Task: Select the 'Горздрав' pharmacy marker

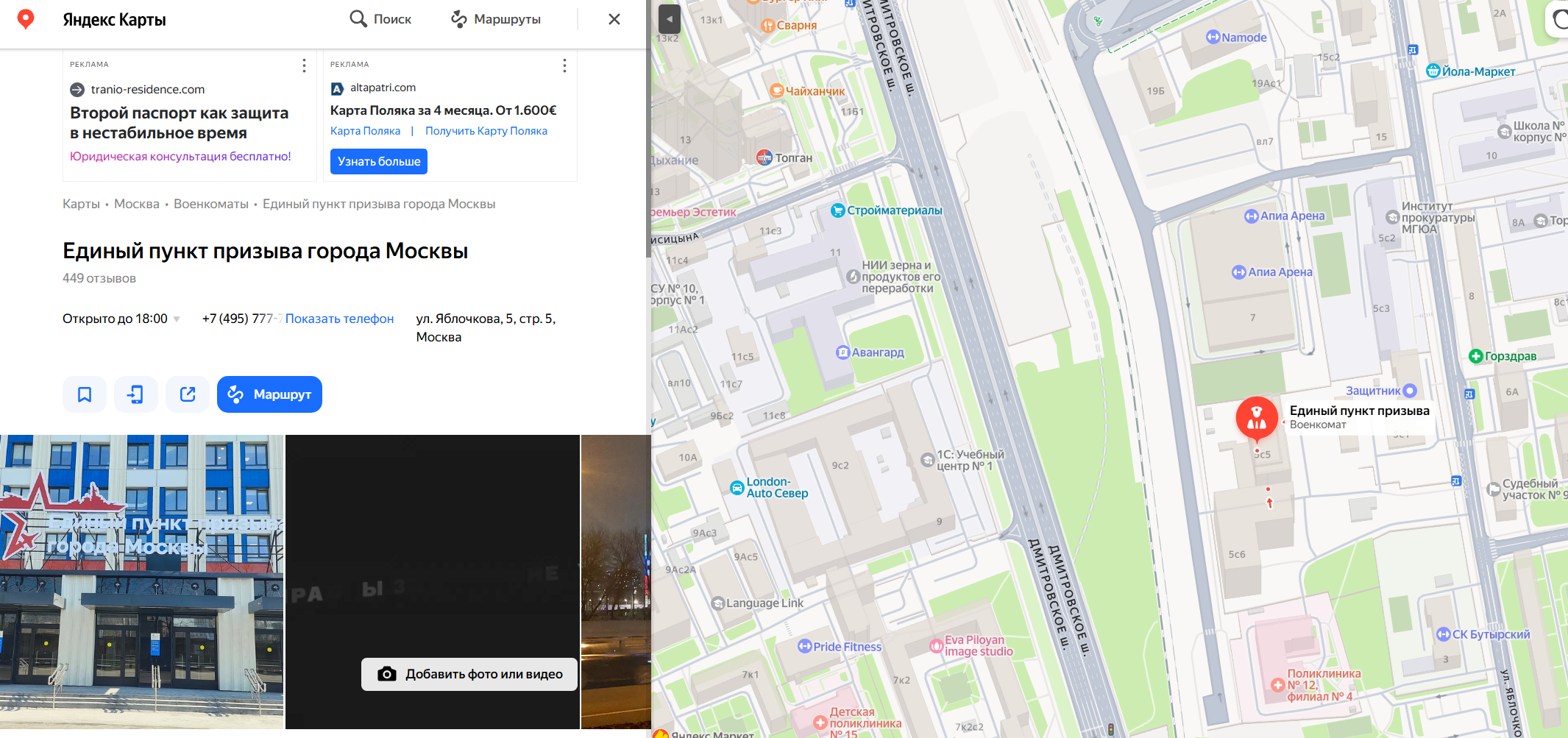Action: click(1476, 356)
